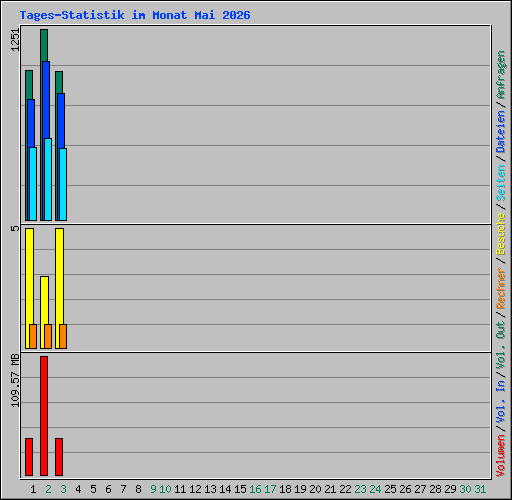Click the Anfragen legend label
512x500 pixels.
[x=500, y=74]
